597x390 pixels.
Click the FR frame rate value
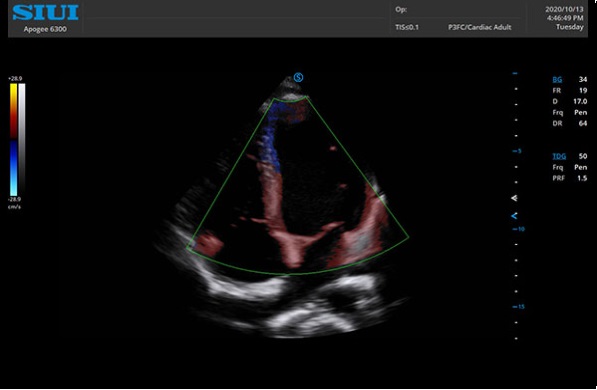click(x=583, y=91)
